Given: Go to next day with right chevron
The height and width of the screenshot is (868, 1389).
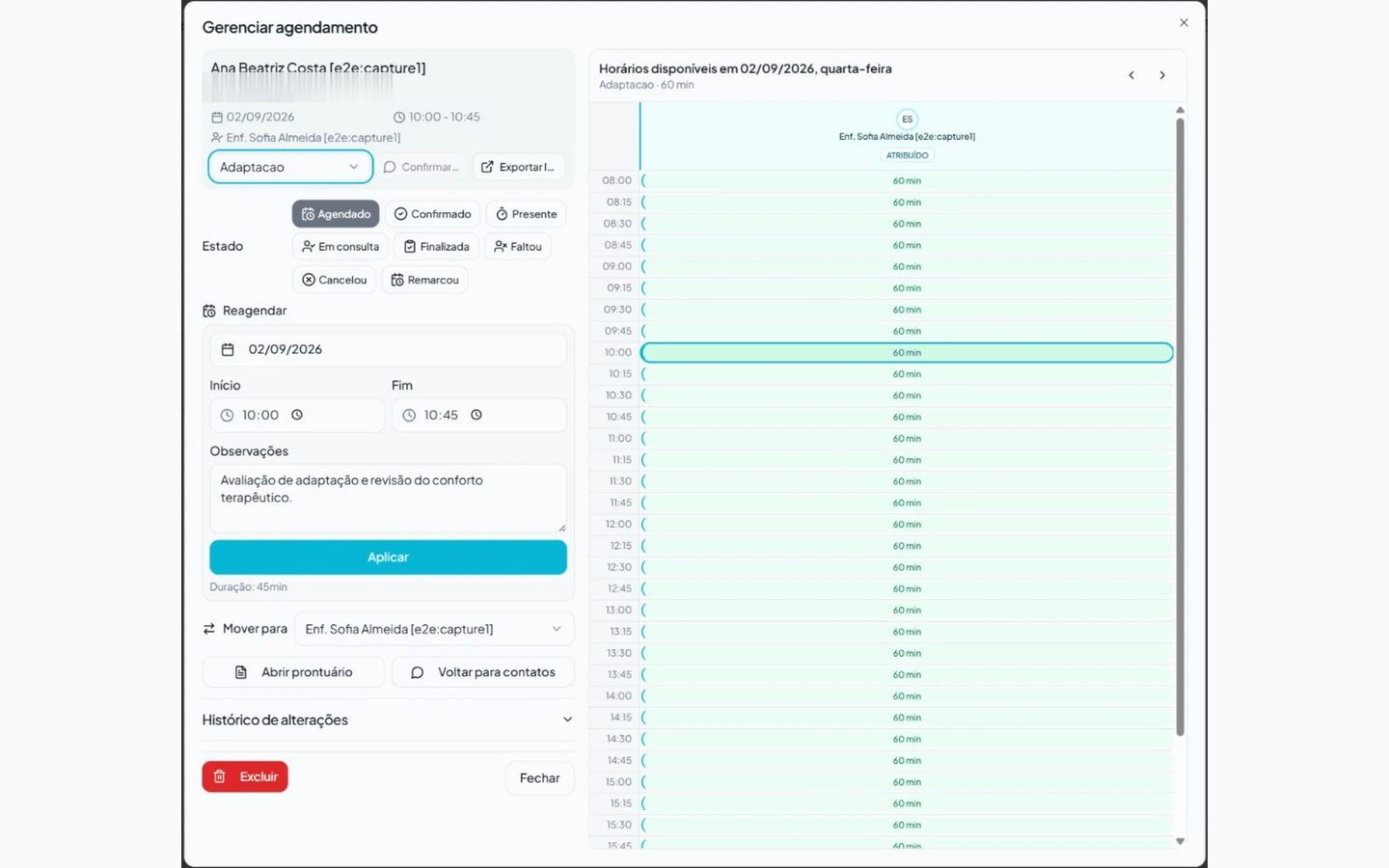Looking at the screenshot, I should 1162,75.
